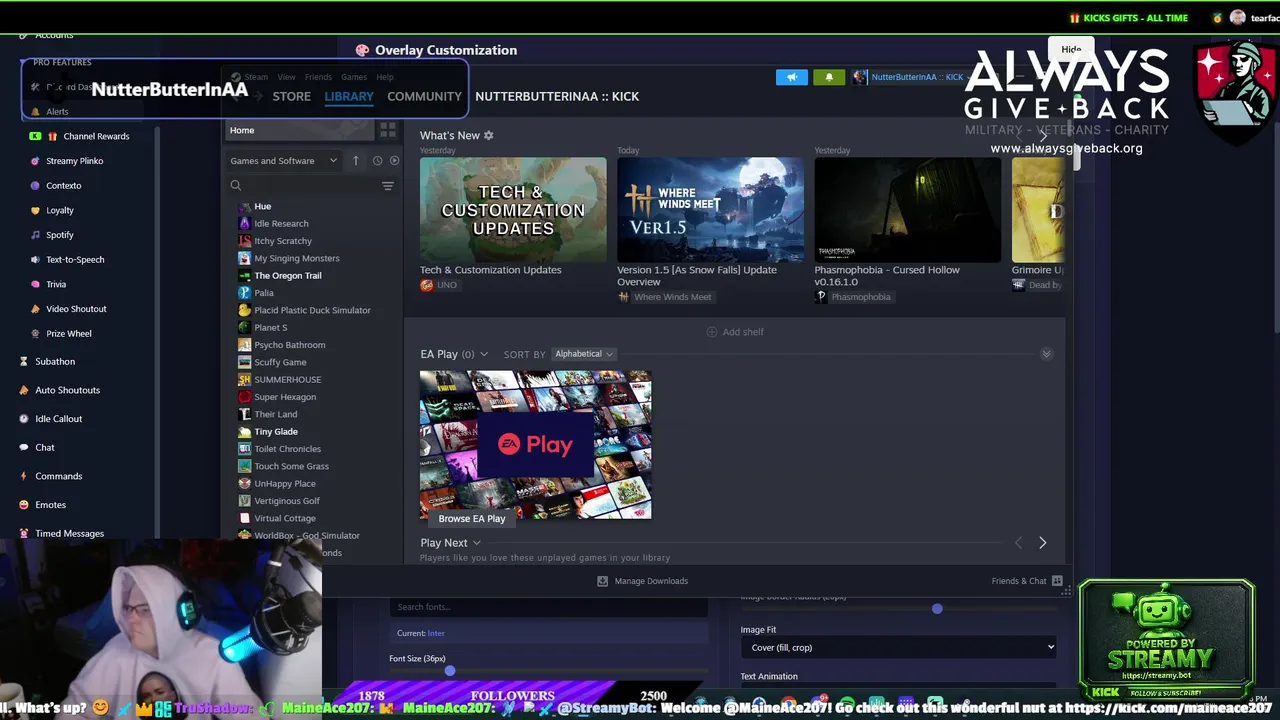Viewport: 1280px width, 720px height.
Task: Open Streamy Plinko in the sidebar
Action: click(x=74, y=161)
